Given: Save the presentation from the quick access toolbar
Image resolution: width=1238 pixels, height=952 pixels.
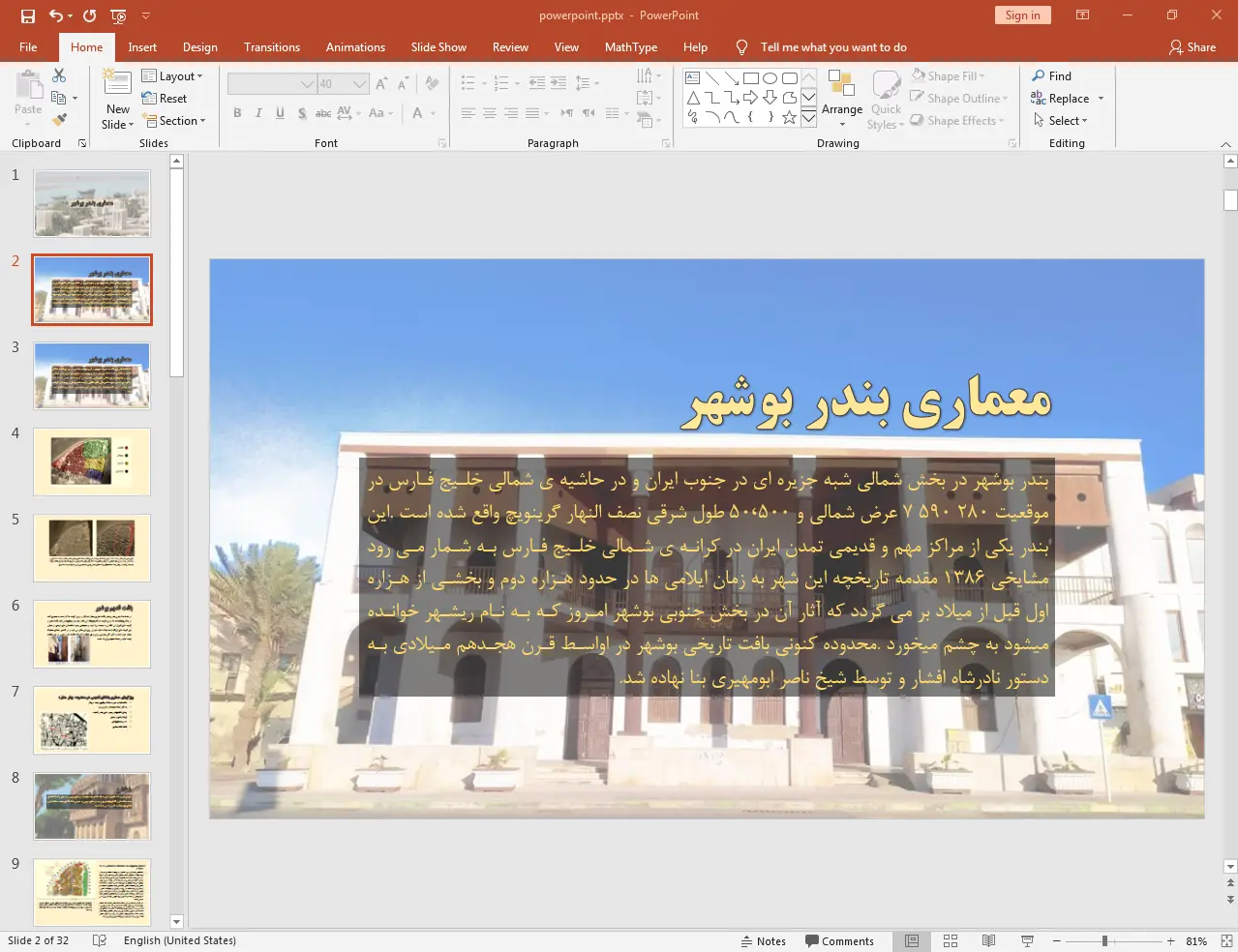Looking at the screenshot, I should (x=27, y=15).
